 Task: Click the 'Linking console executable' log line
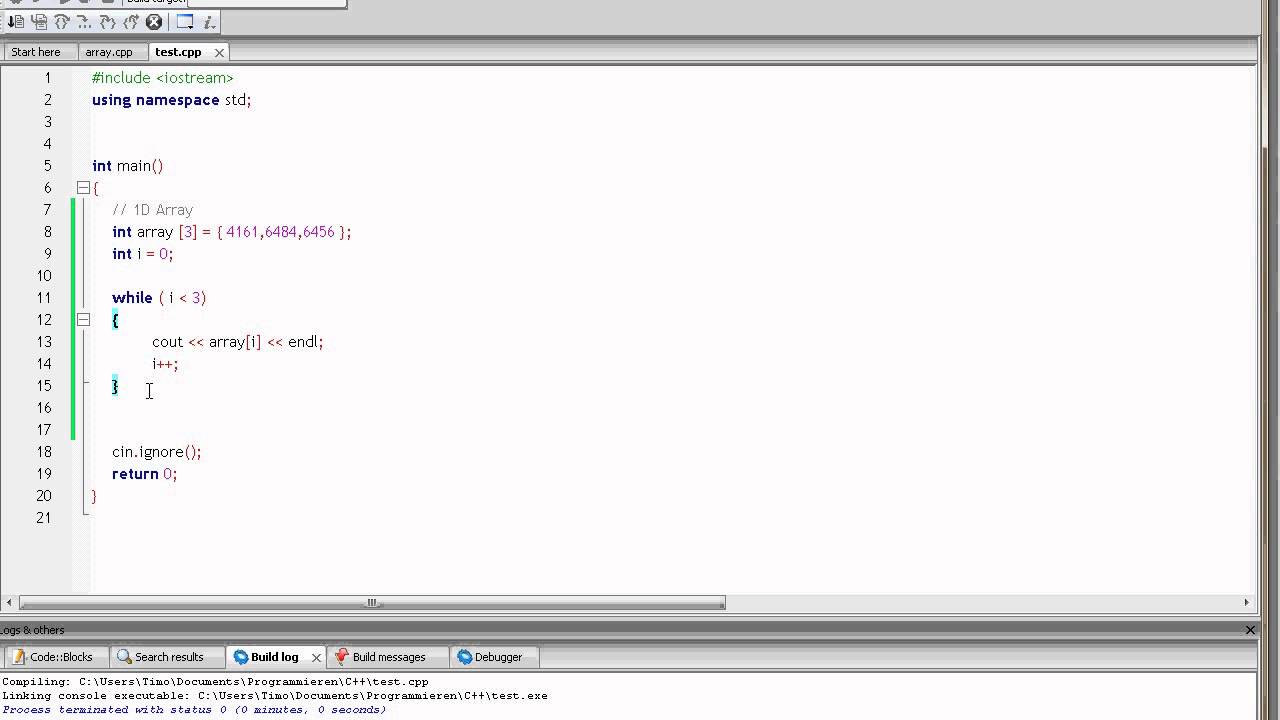(275, 696)
